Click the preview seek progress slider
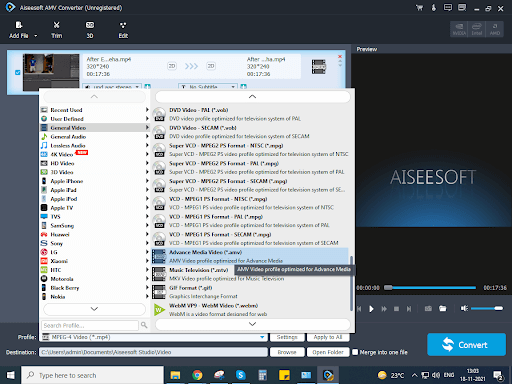 point(430,288)
